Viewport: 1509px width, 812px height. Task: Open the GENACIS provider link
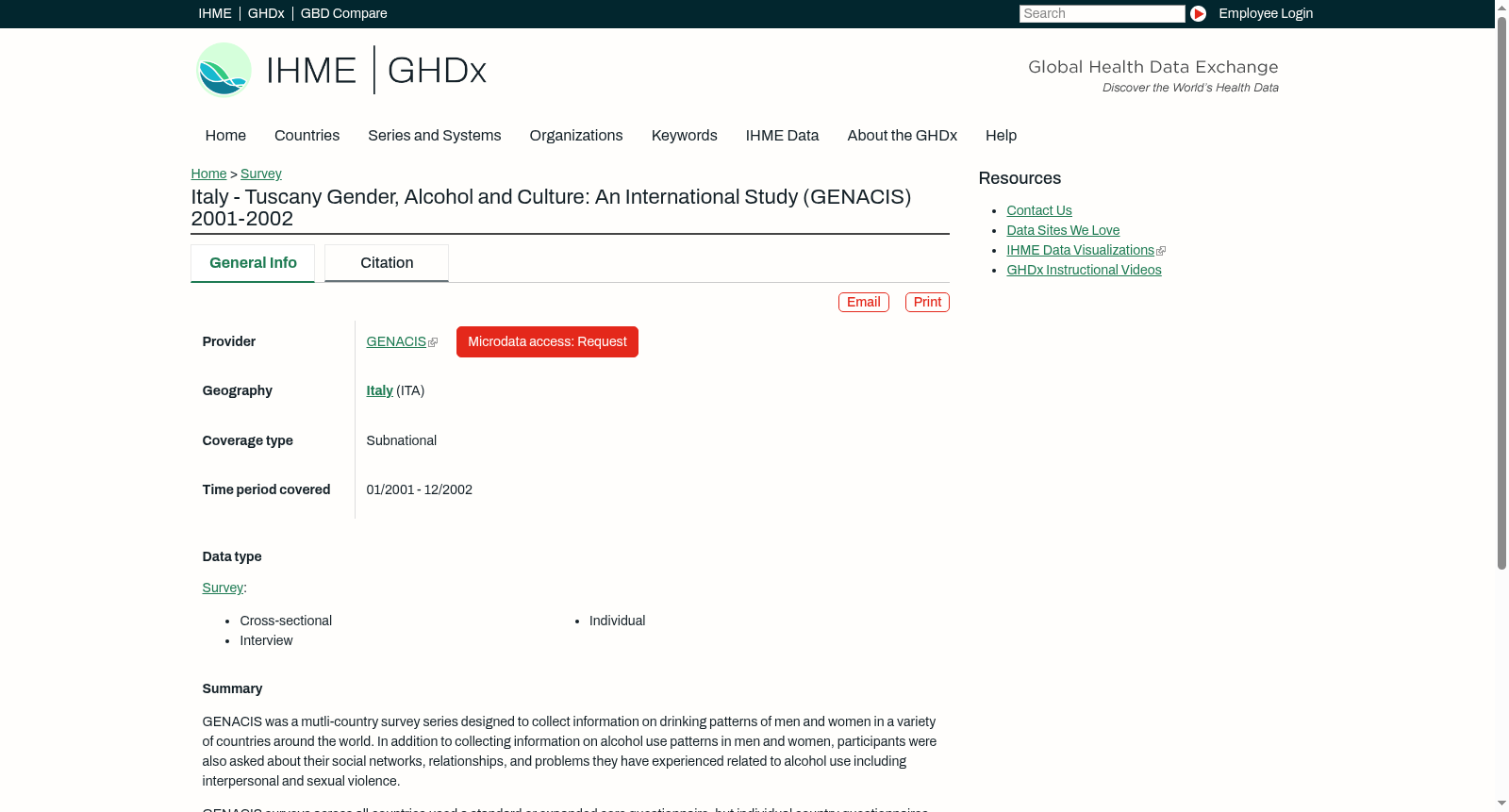pos(396,341)
